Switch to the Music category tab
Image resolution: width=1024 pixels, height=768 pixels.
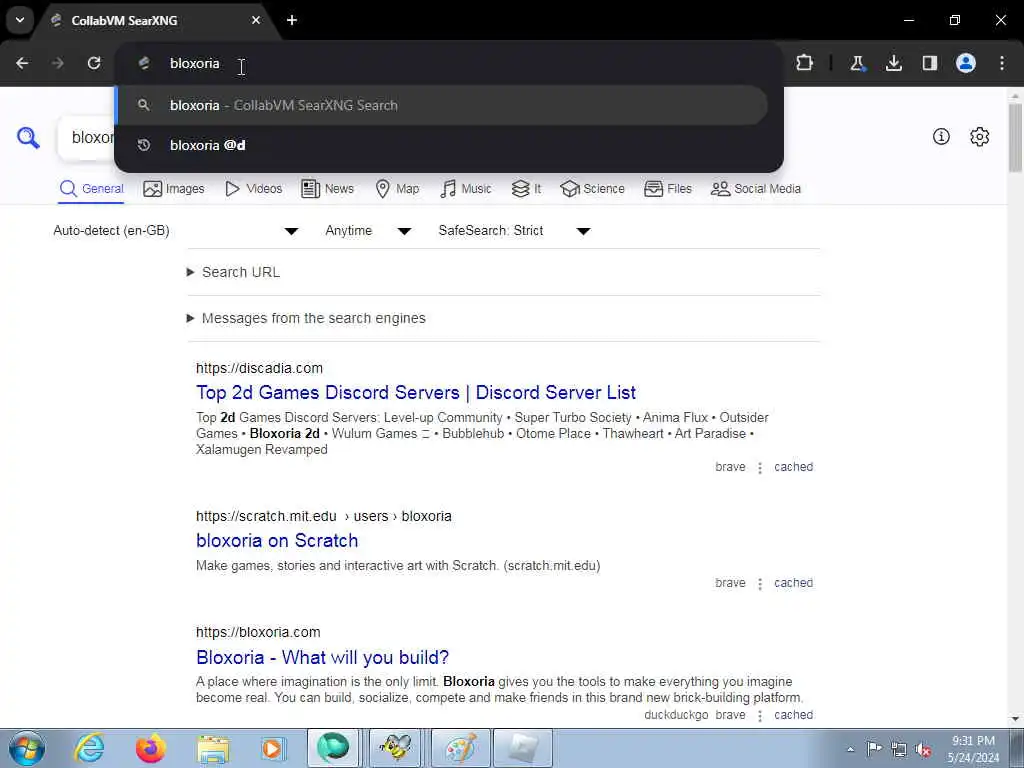coord(466,189)
